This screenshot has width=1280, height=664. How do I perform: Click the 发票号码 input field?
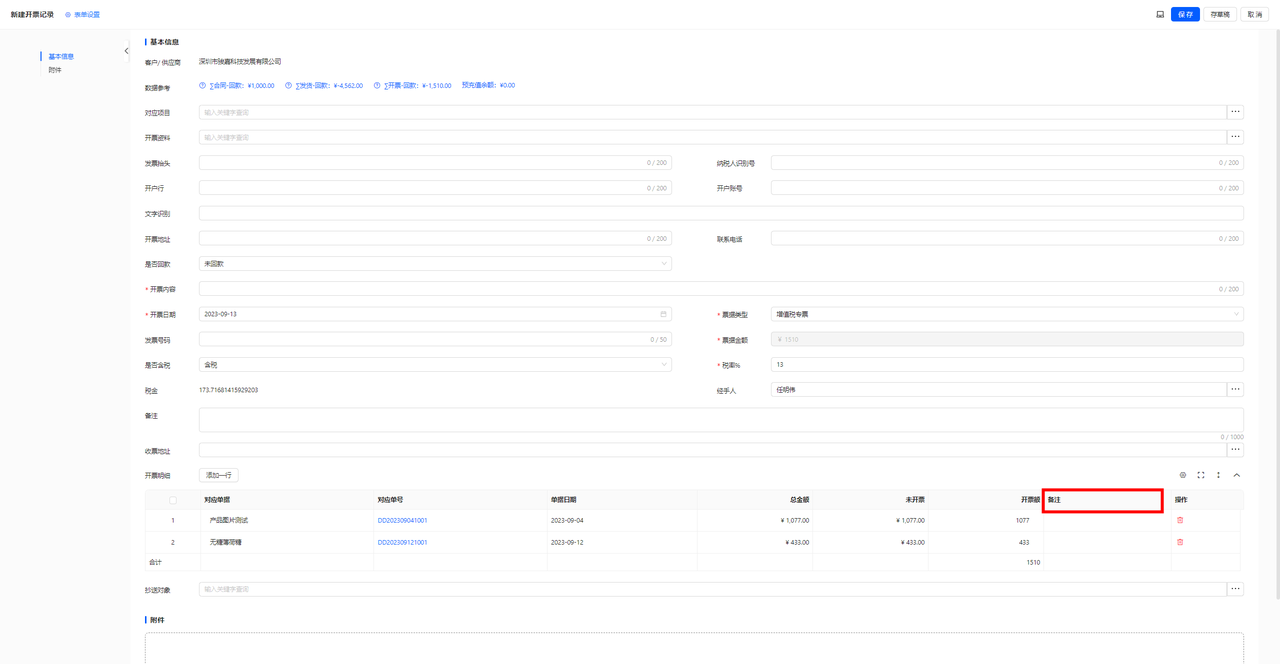point(435,340)
